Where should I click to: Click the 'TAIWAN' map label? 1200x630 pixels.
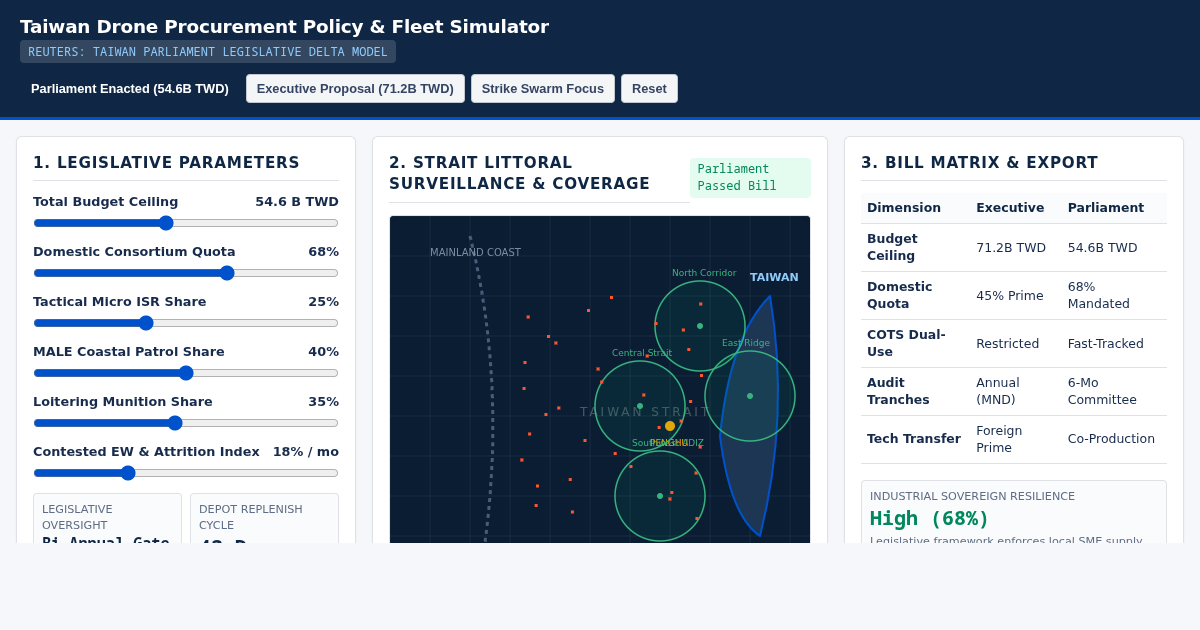[774, 277]
